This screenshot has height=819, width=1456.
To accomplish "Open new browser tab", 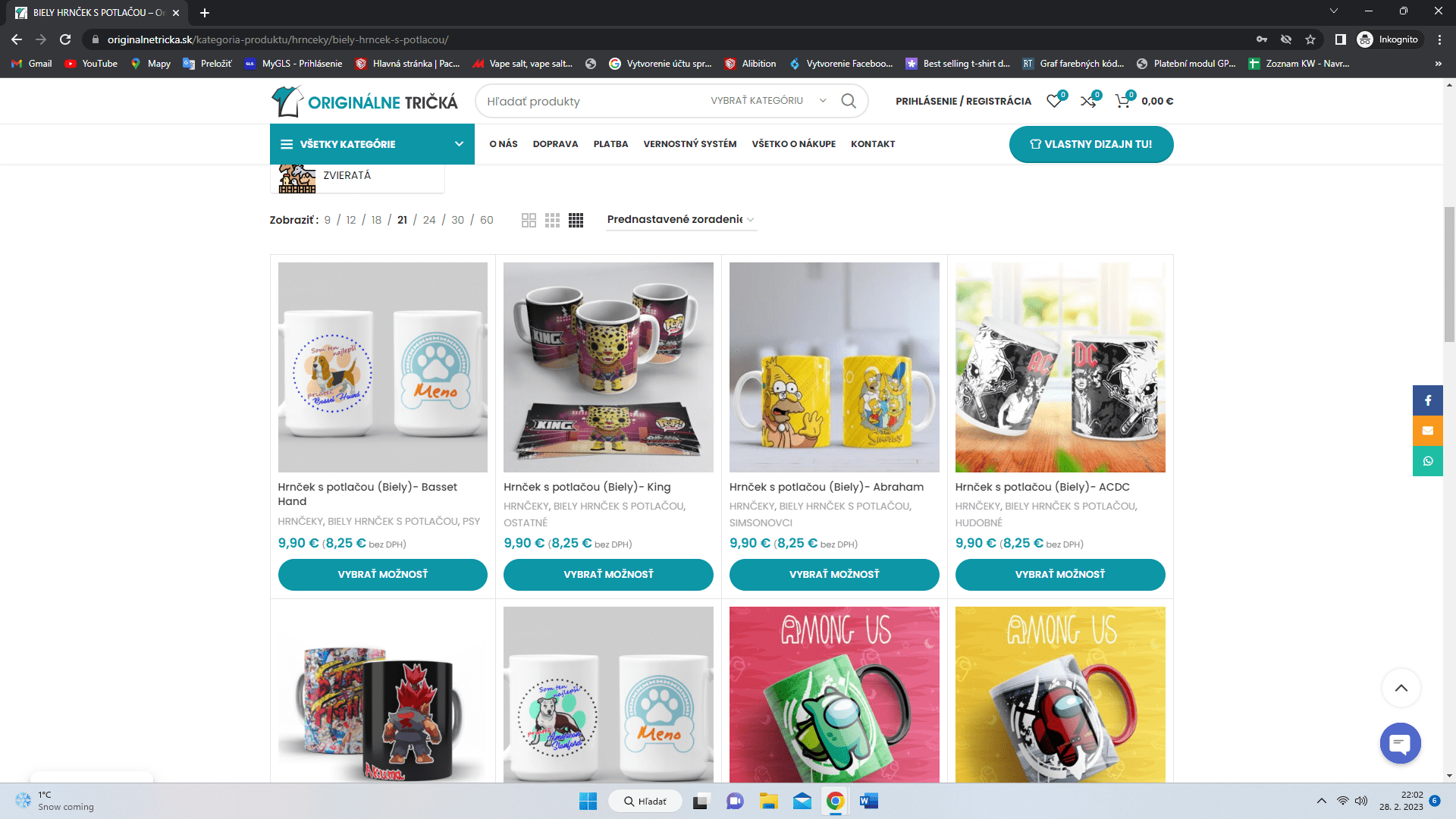I will point(205,13).
